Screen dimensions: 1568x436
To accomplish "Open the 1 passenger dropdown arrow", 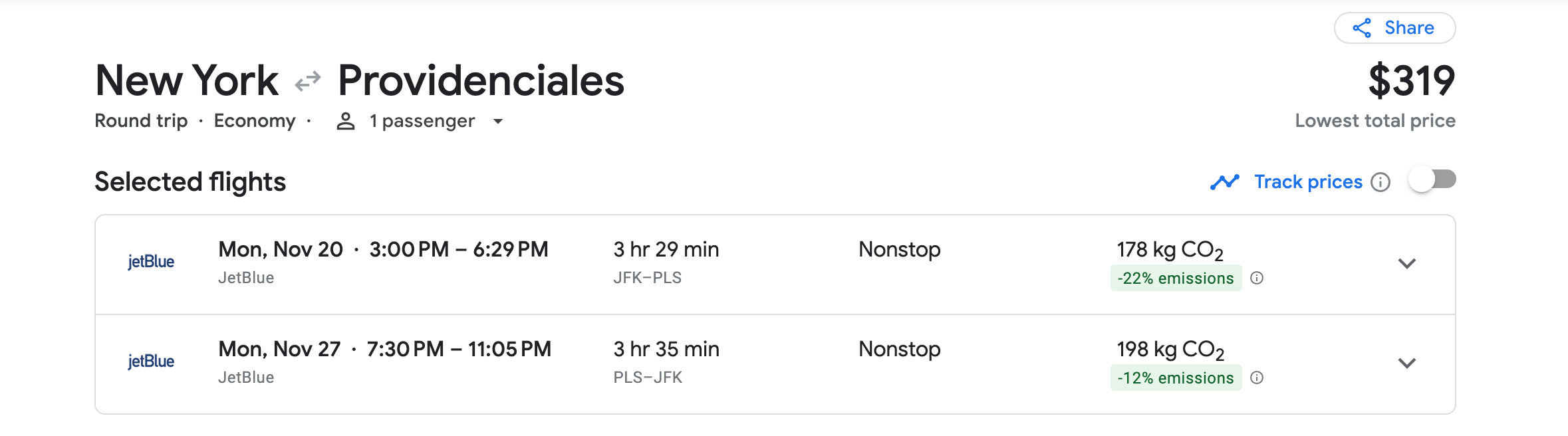I will (498, 121).
